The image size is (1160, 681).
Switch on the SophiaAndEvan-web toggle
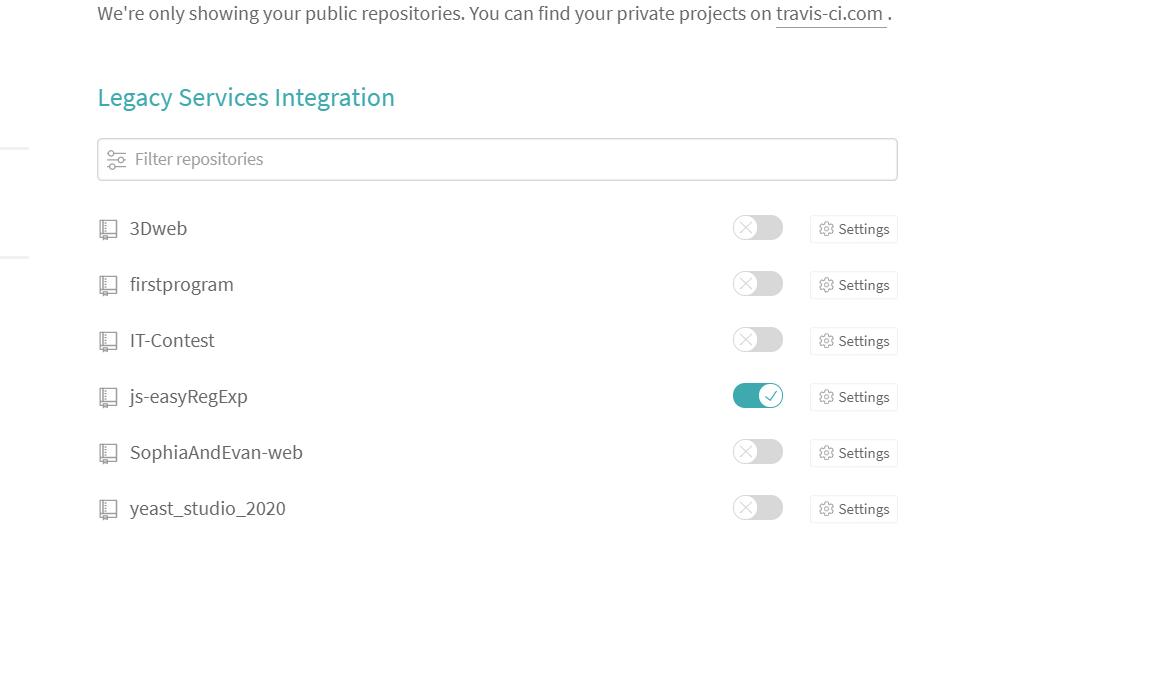757,452
